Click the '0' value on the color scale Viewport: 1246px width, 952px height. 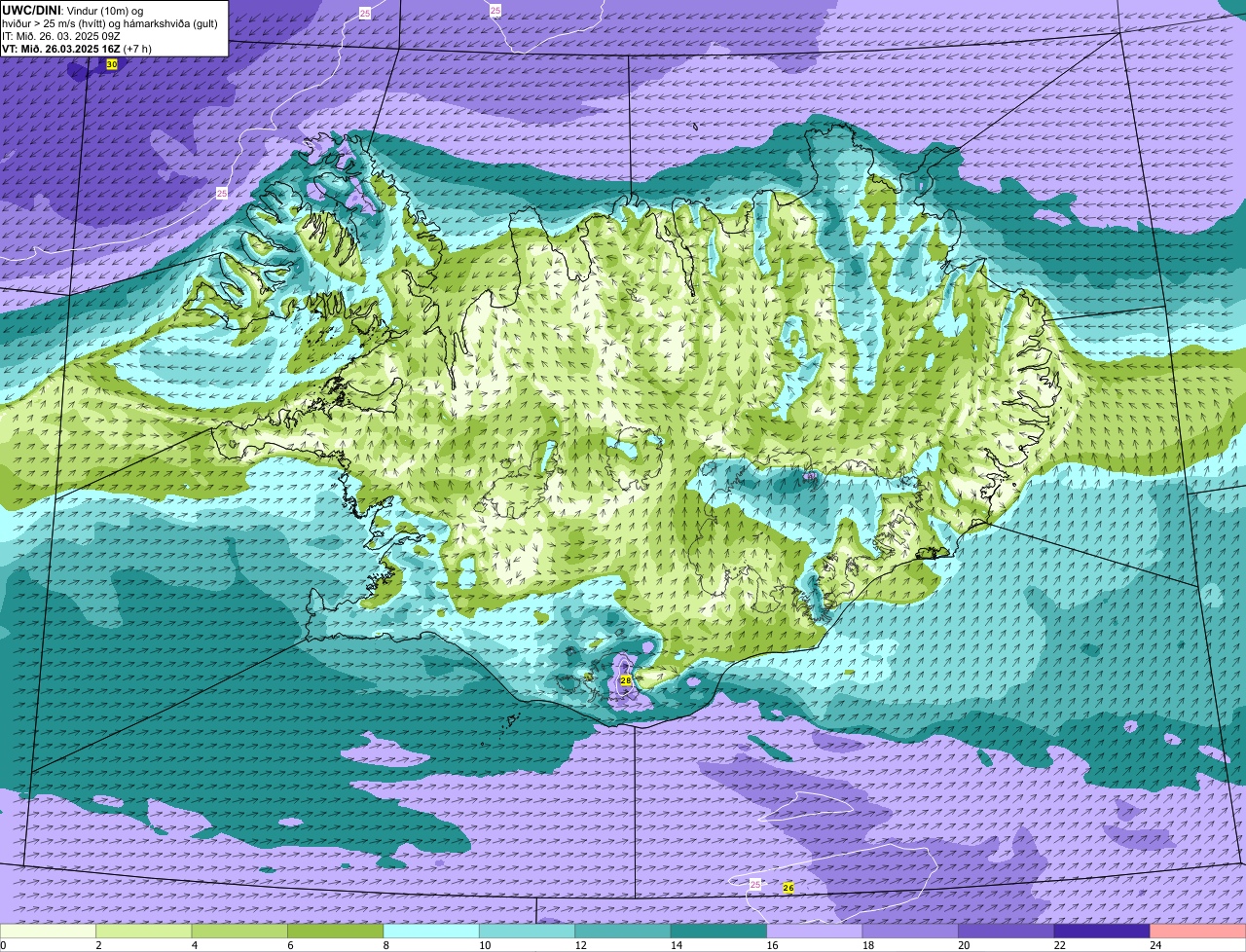[3, 945]
